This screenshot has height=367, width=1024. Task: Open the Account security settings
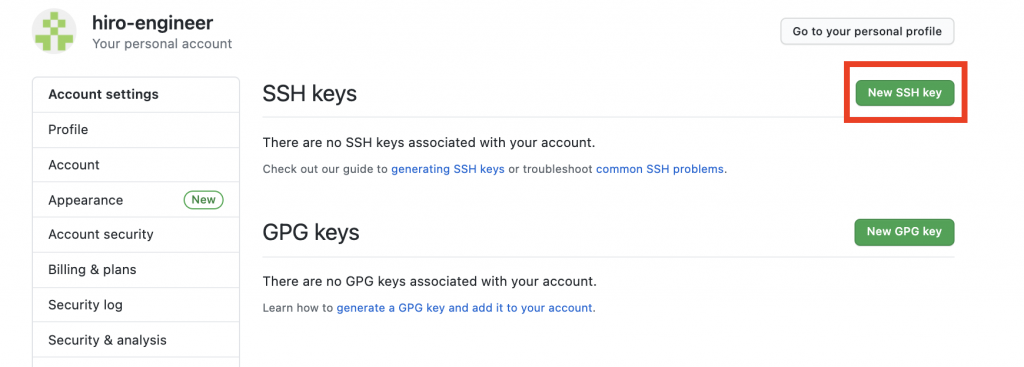point(136,234)
